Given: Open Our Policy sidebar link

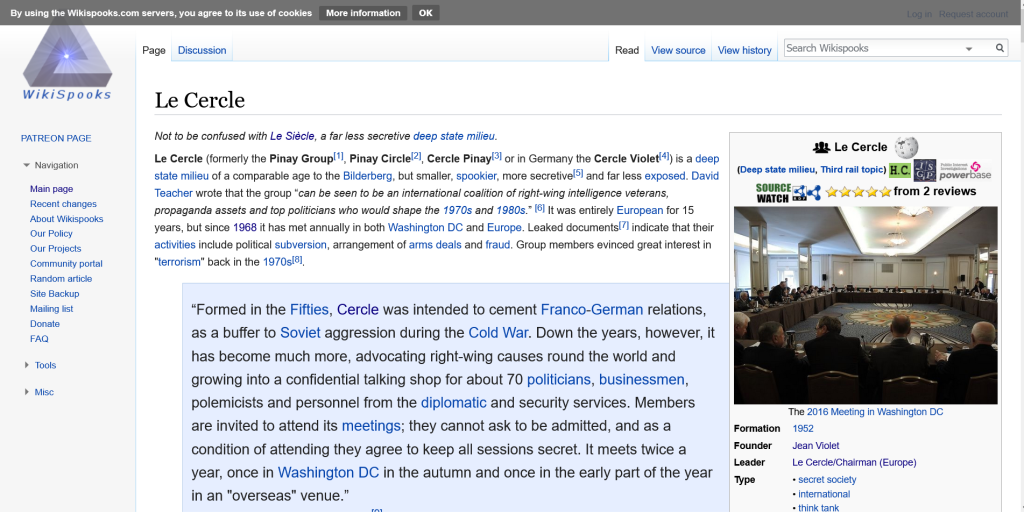Looking at the screenshot, I should coord(51,233).
